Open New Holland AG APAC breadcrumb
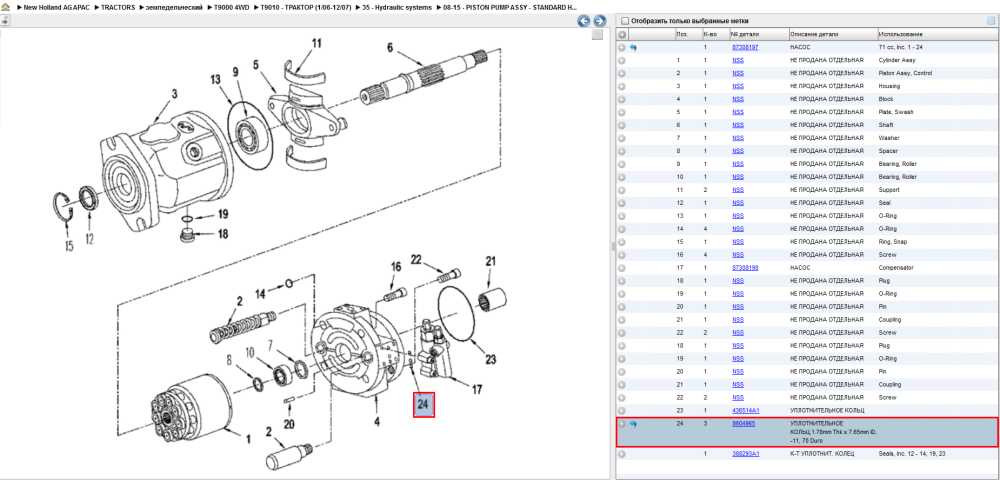 click(57, 6)
